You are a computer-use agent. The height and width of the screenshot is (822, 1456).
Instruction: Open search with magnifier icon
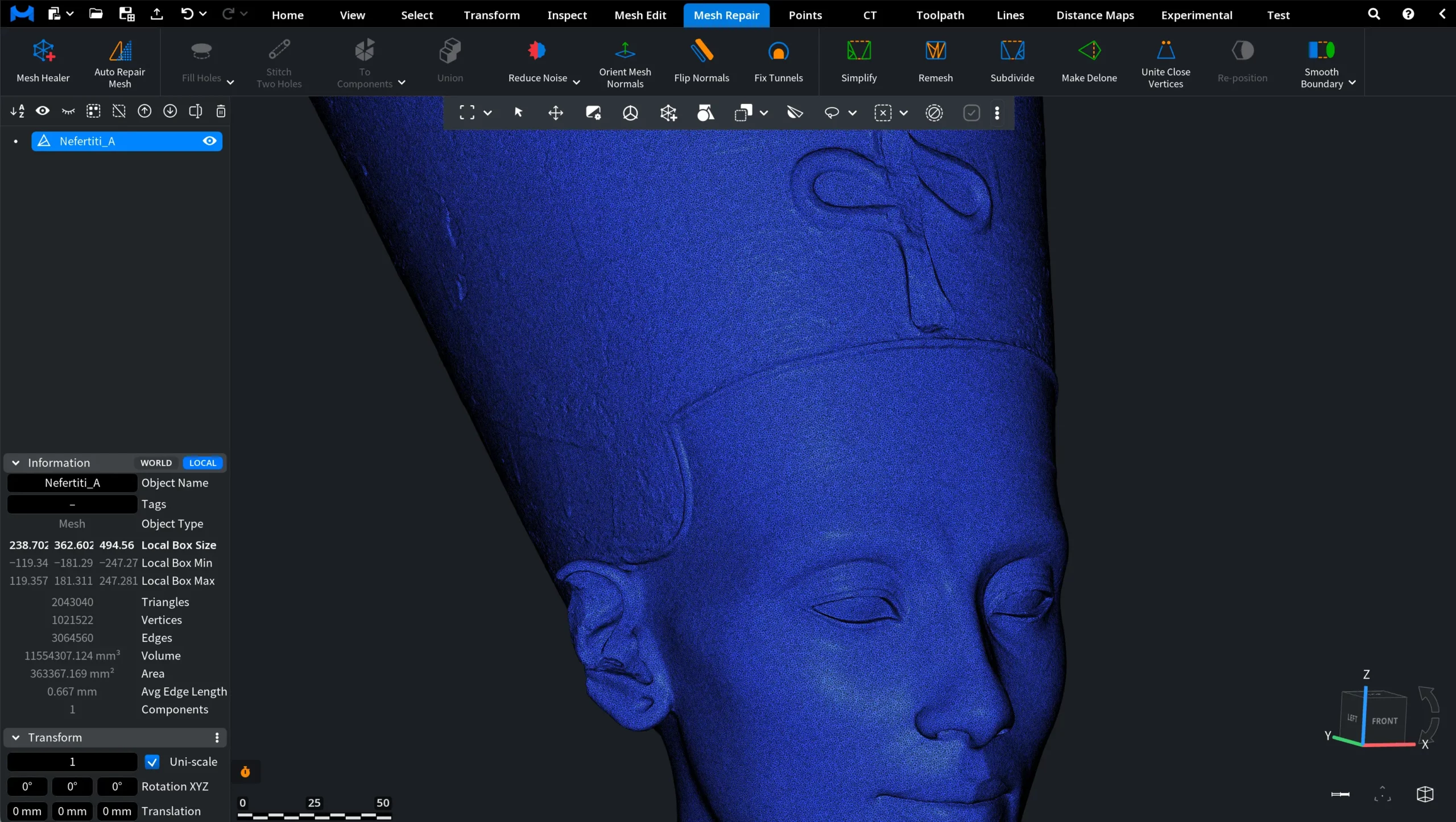click(x=1374, y=14)
